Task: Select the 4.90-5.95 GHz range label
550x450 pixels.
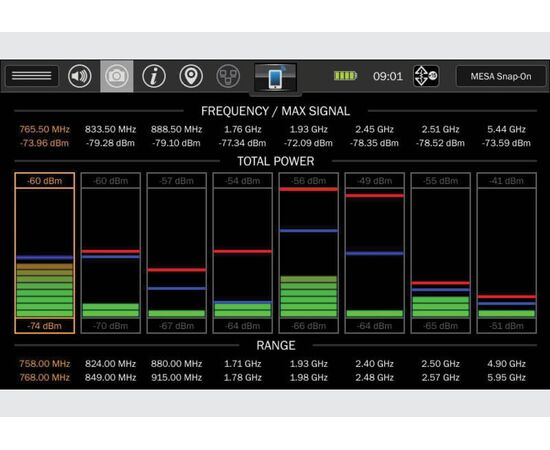Action: coord(507,370)
